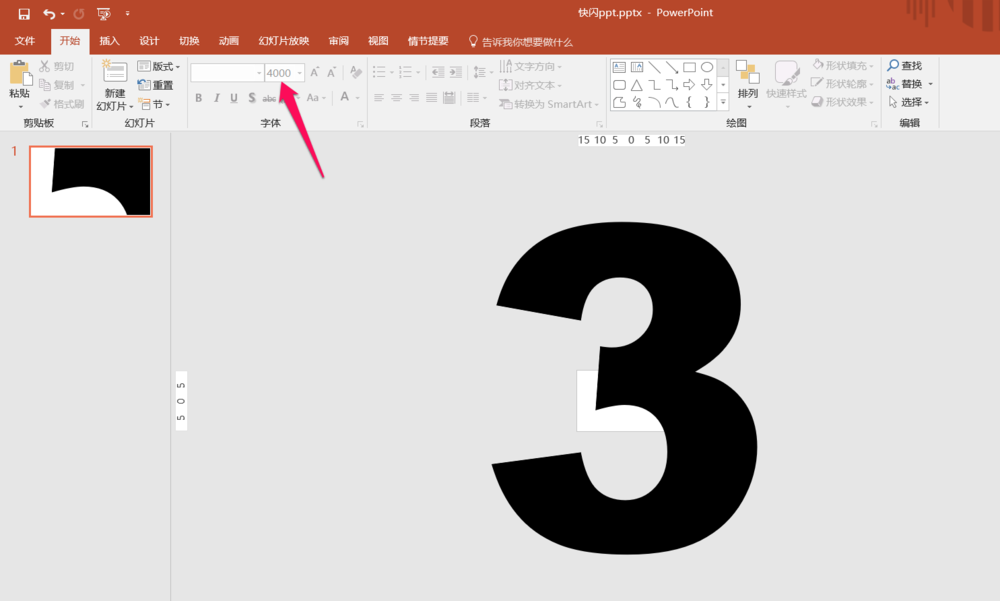This screenshot has height=601, width=1000.
Task: Switch to the 幻灯片放映 tab
Action: click(x=283, y=41)
